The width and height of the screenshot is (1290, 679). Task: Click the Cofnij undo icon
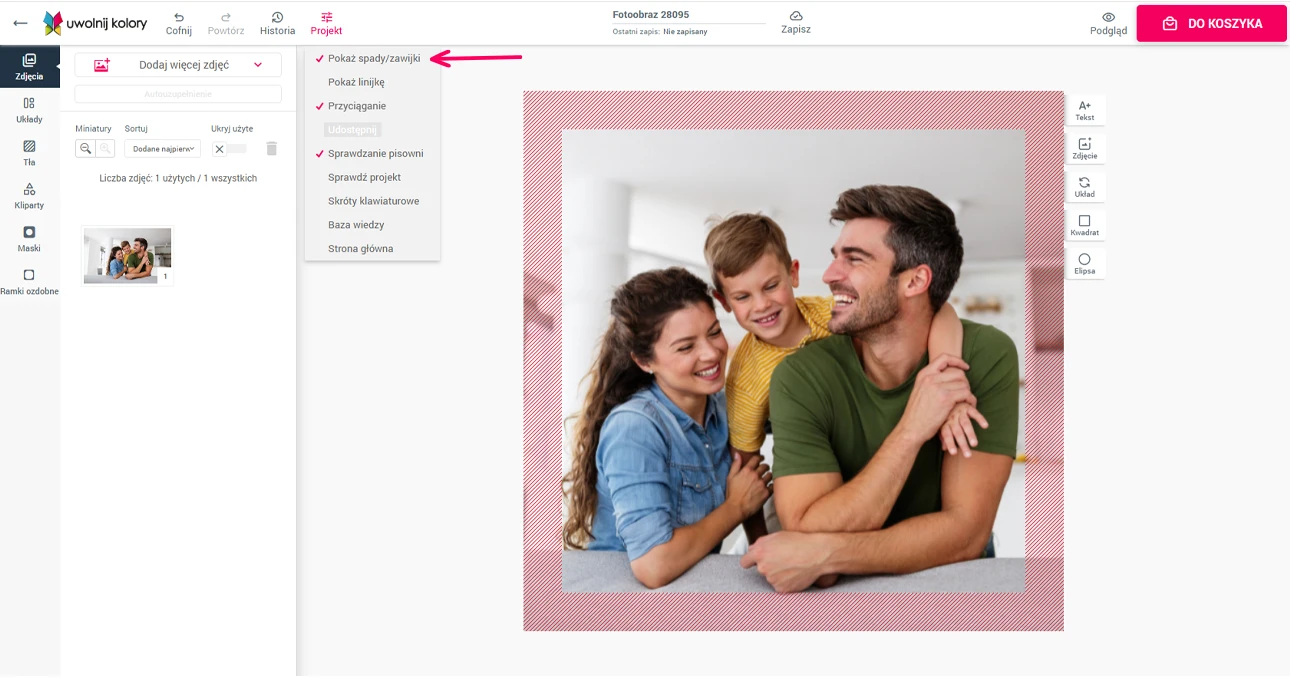pyautogui.click(x=178, y=23)
